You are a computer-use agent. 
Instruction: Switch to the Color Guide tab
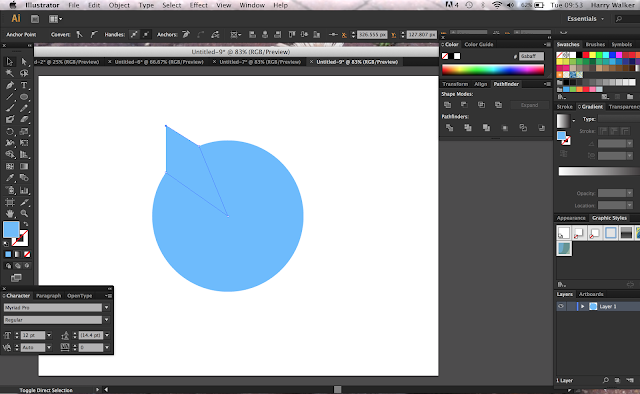[x=479, y=45]
